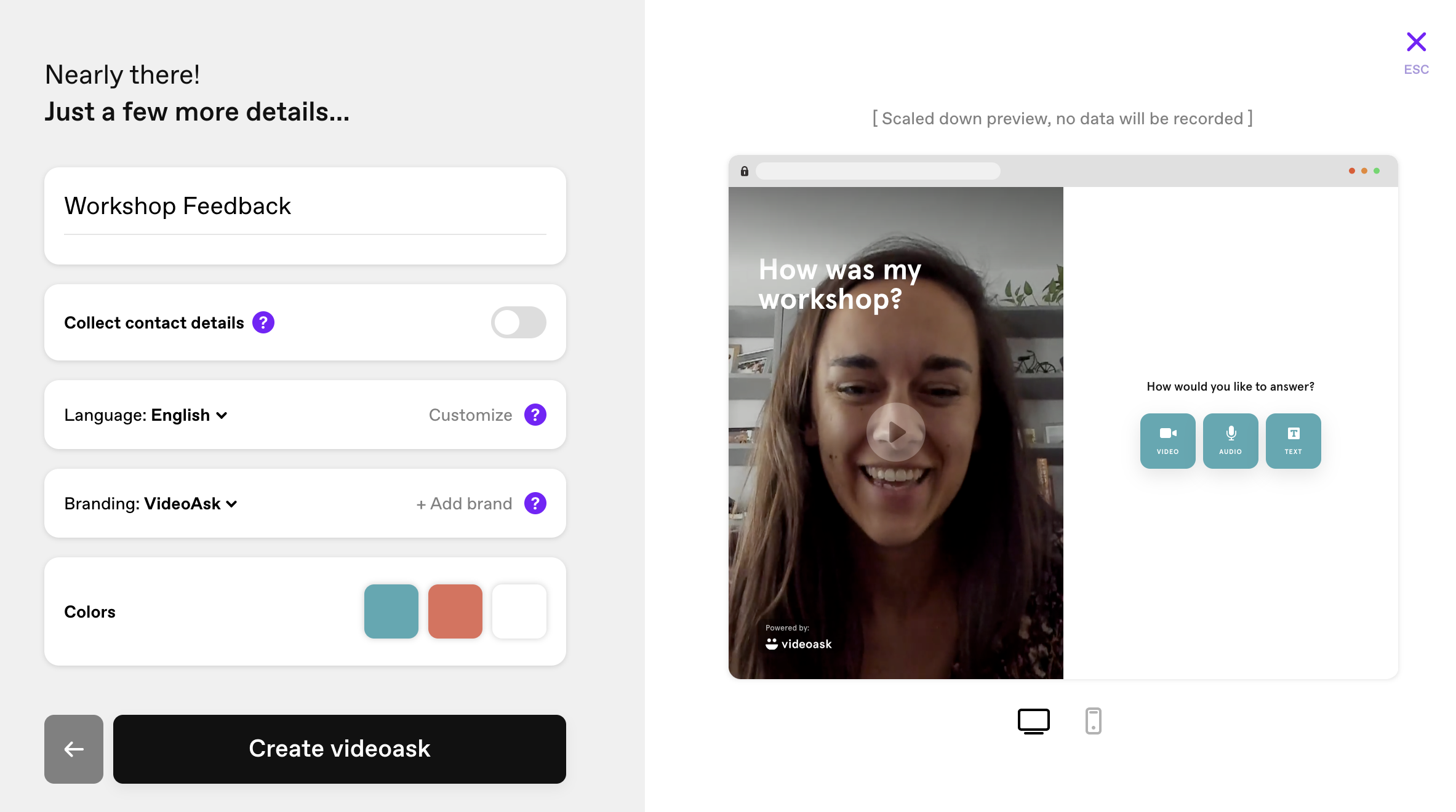The width and height of the screenshot is (1456, 812).
Task: Click Customize language link
Action: click(x=471, y=415)
